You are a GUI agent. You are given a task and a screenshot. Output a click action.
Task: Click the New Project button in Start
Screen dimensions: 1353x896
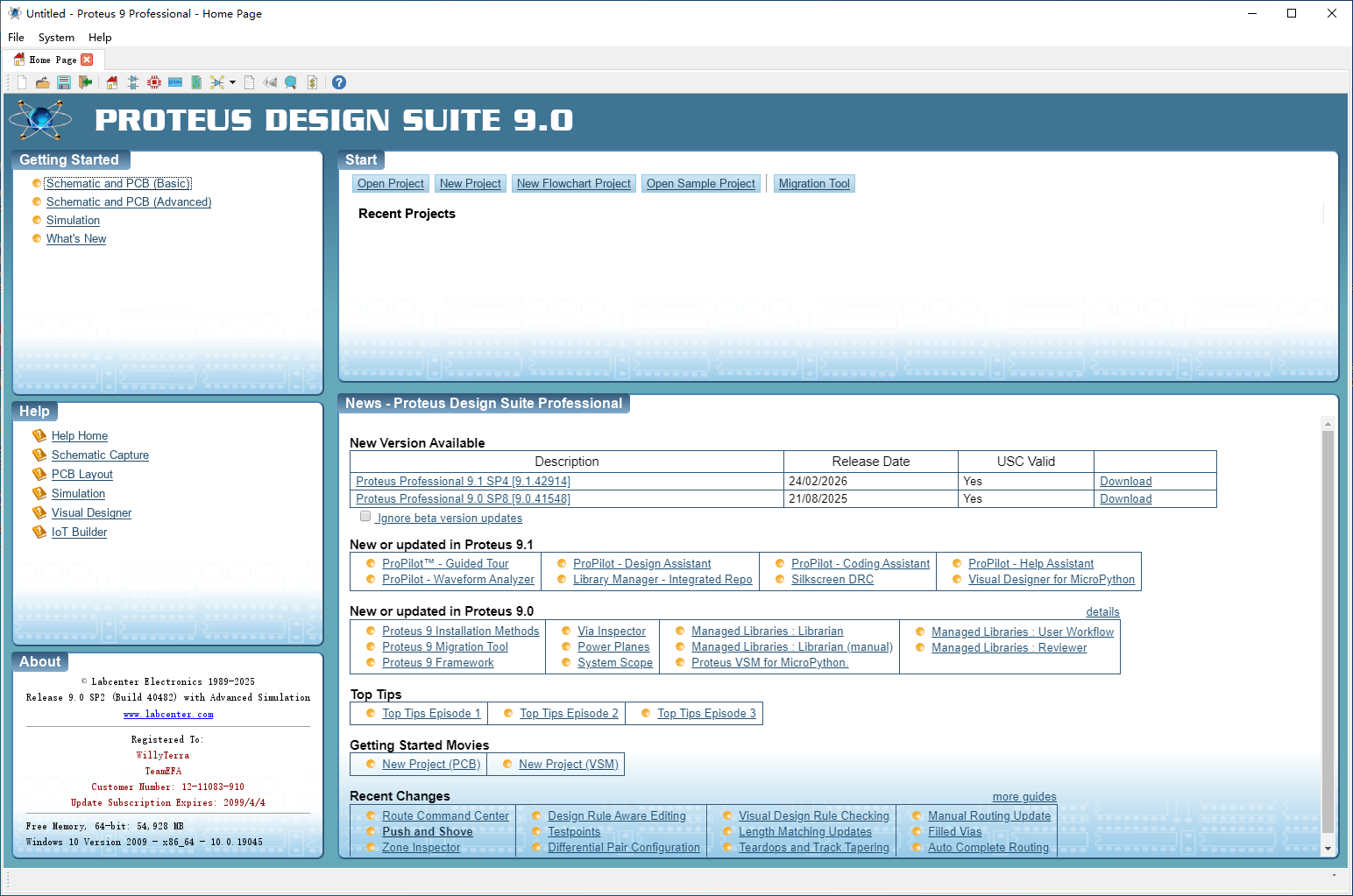click(471, 184)
